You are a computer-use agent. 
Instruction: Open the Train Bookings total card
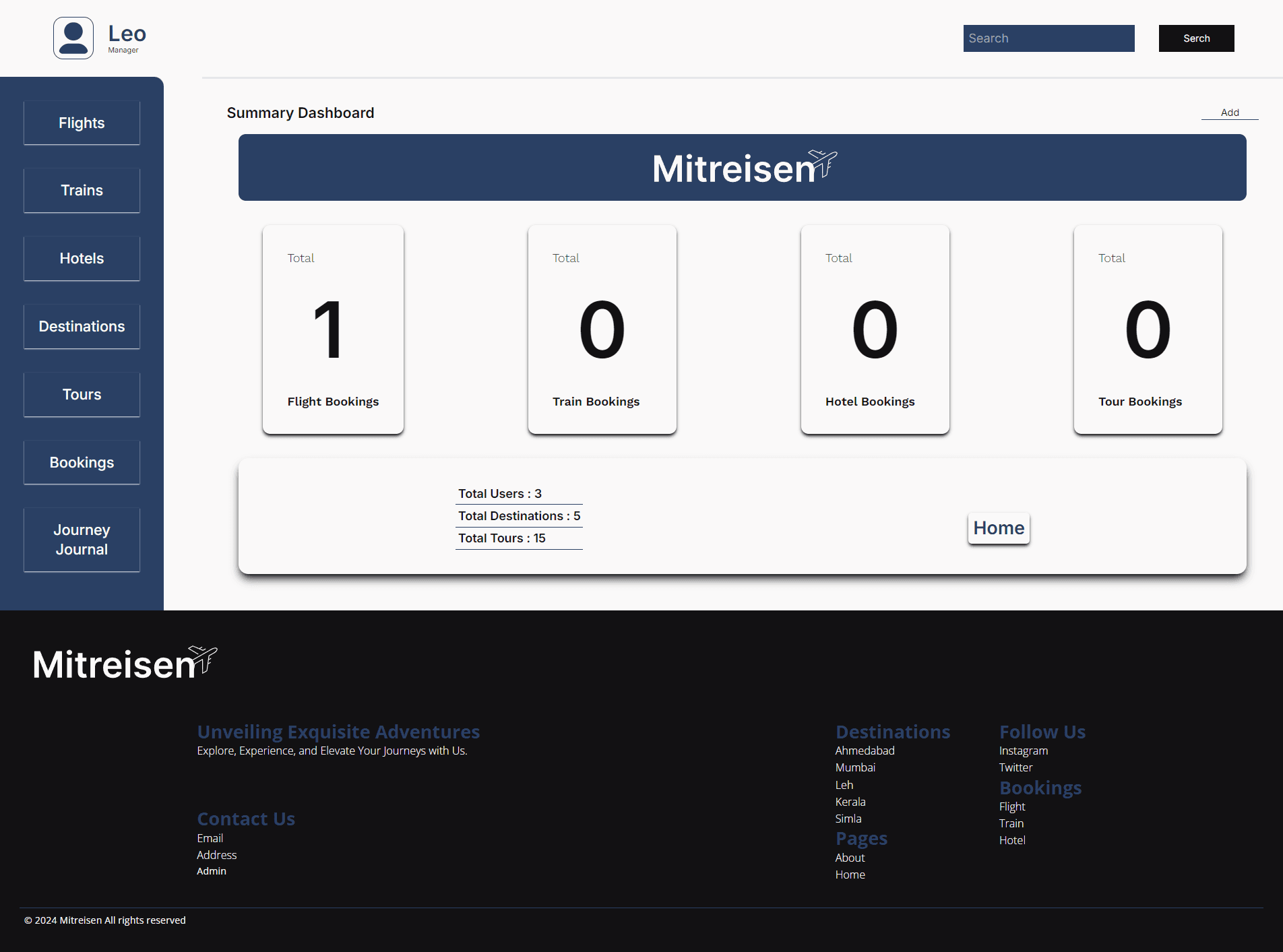click(x=602, y=329)
